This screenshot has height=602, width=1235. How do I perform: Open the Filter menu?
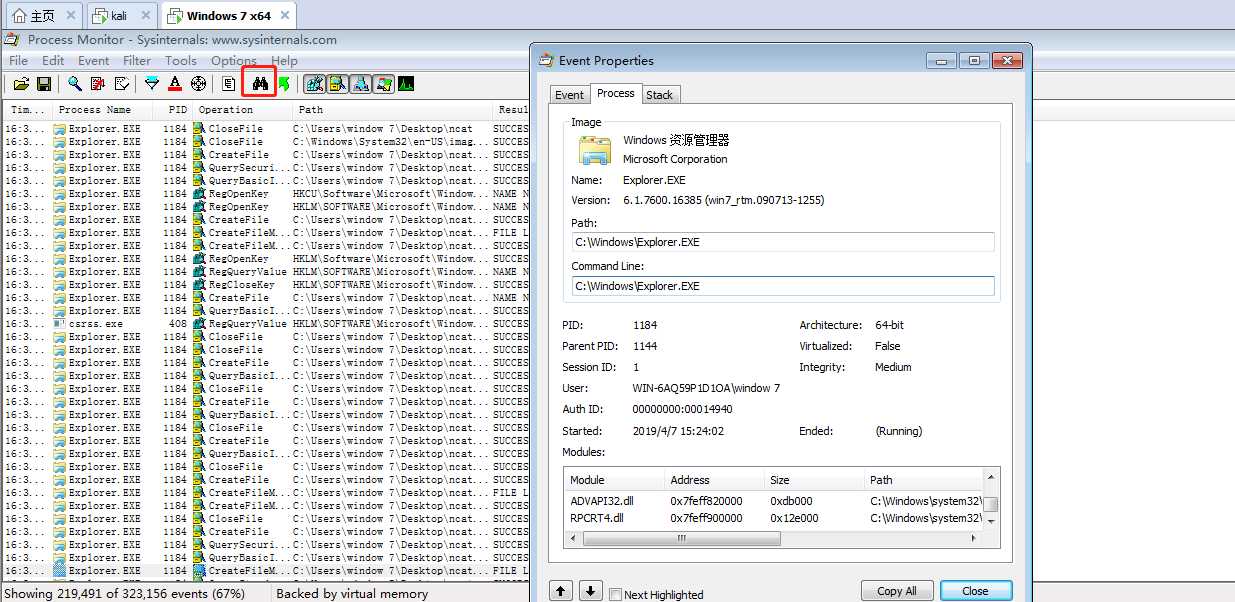pyautogui.click(x=137, y=61)
